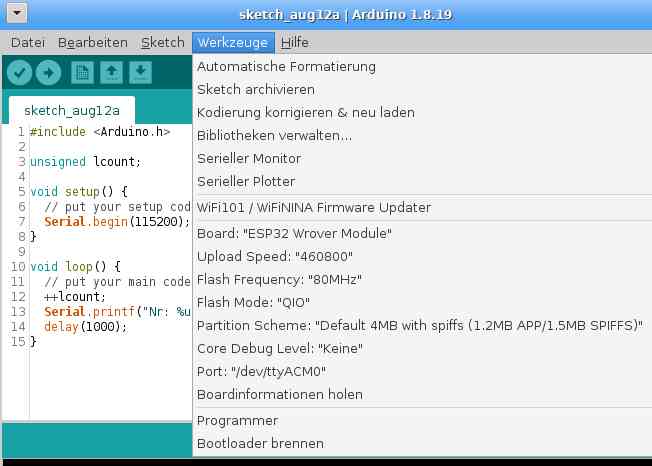Close the Werkzeuge menu via its header

233,42
